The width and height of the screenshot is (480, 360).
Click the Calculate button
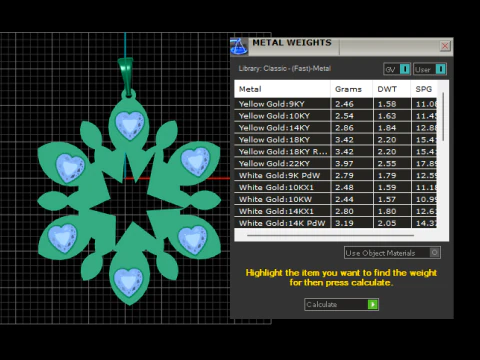(x=341, y=304)
